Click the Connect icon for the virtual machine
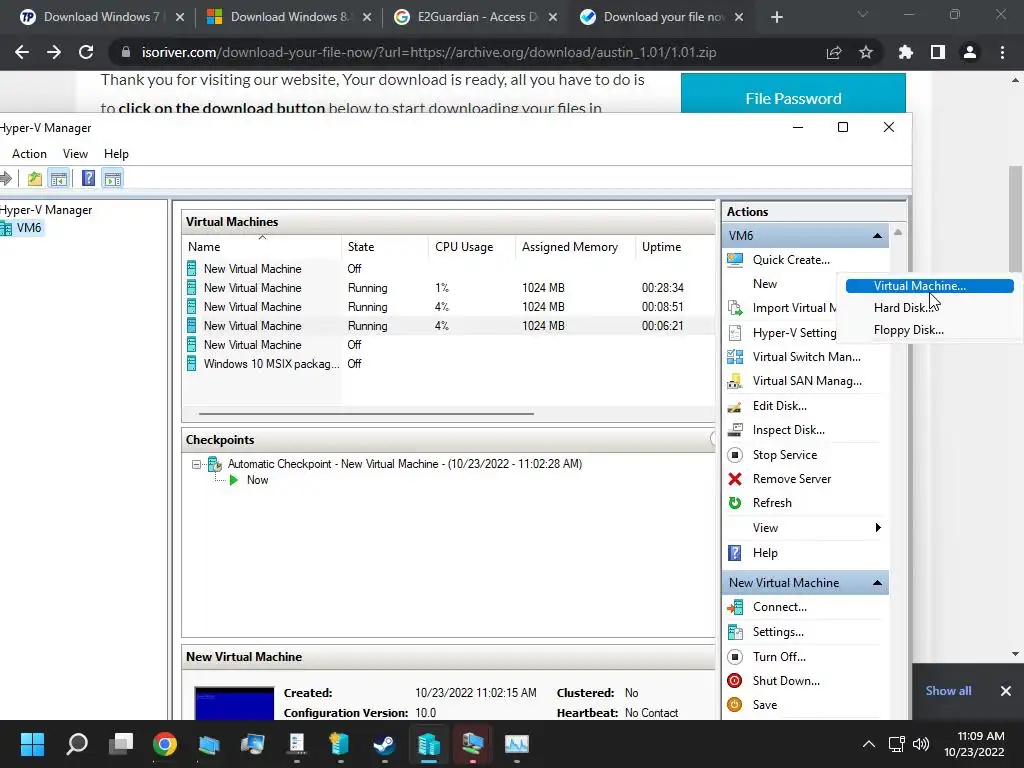1024x768 pixels. click(x=735, y=607)
